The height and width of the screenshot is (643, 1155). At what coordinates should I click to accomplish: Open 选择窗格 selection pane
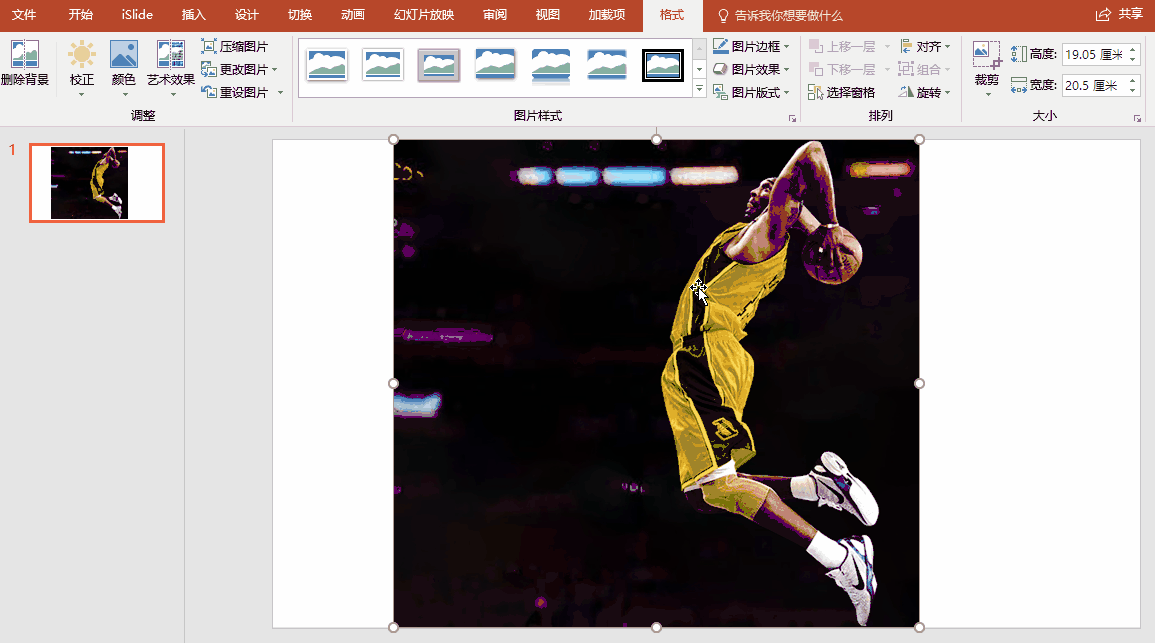[x=841, y=92]
